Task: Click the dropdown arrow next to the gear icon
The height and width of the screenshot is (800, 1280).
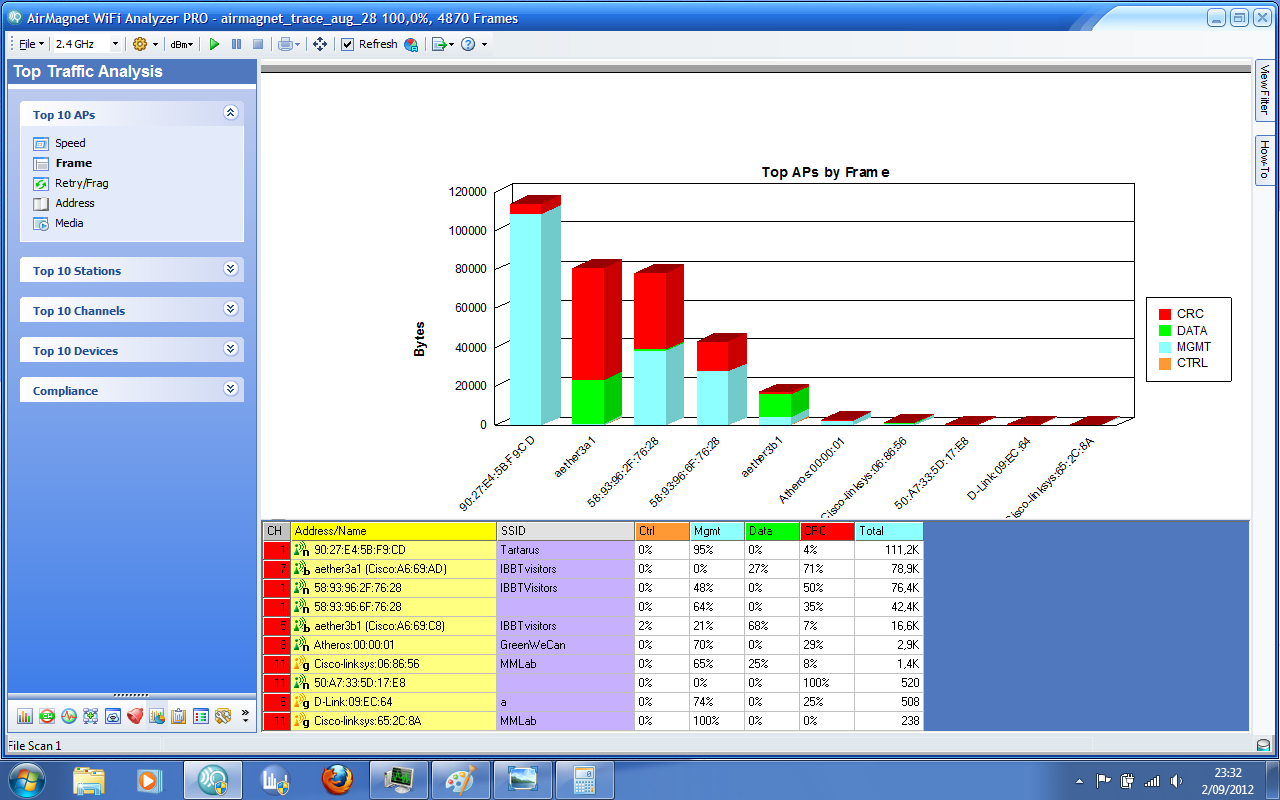Action: tap(155, 44)
